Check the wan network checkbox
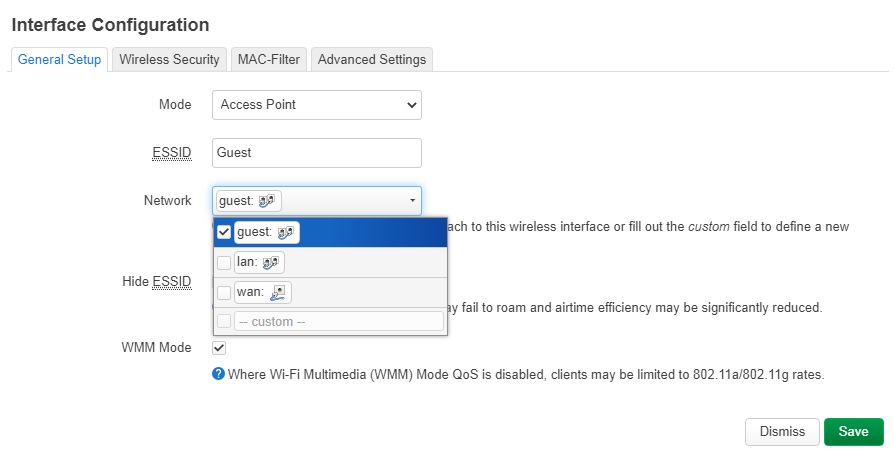The image size is (894, 456). point(224,292)
